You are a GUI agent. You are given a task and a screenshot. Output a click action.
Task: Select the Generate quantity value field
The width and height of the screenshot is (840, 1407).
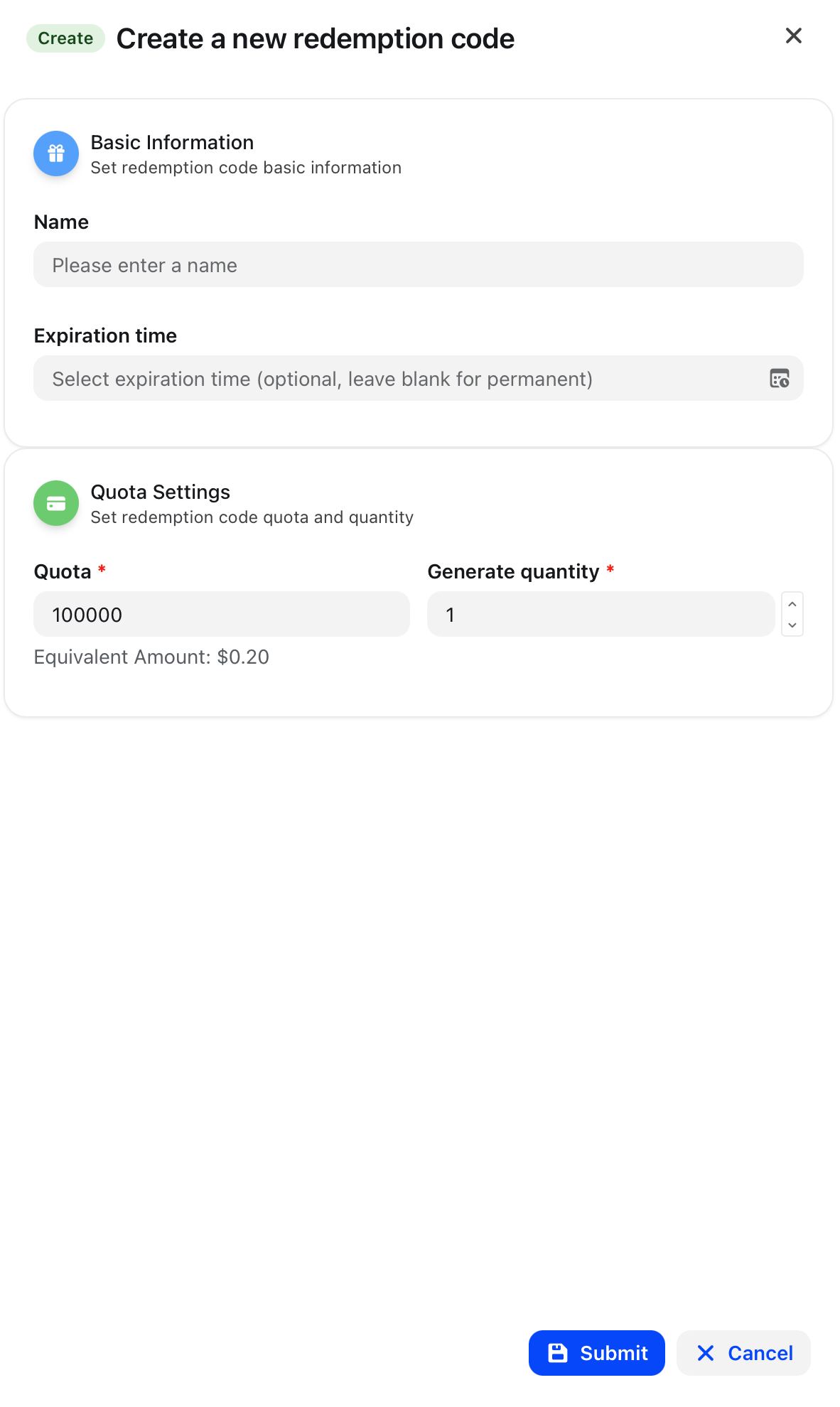tap(601, 614)
